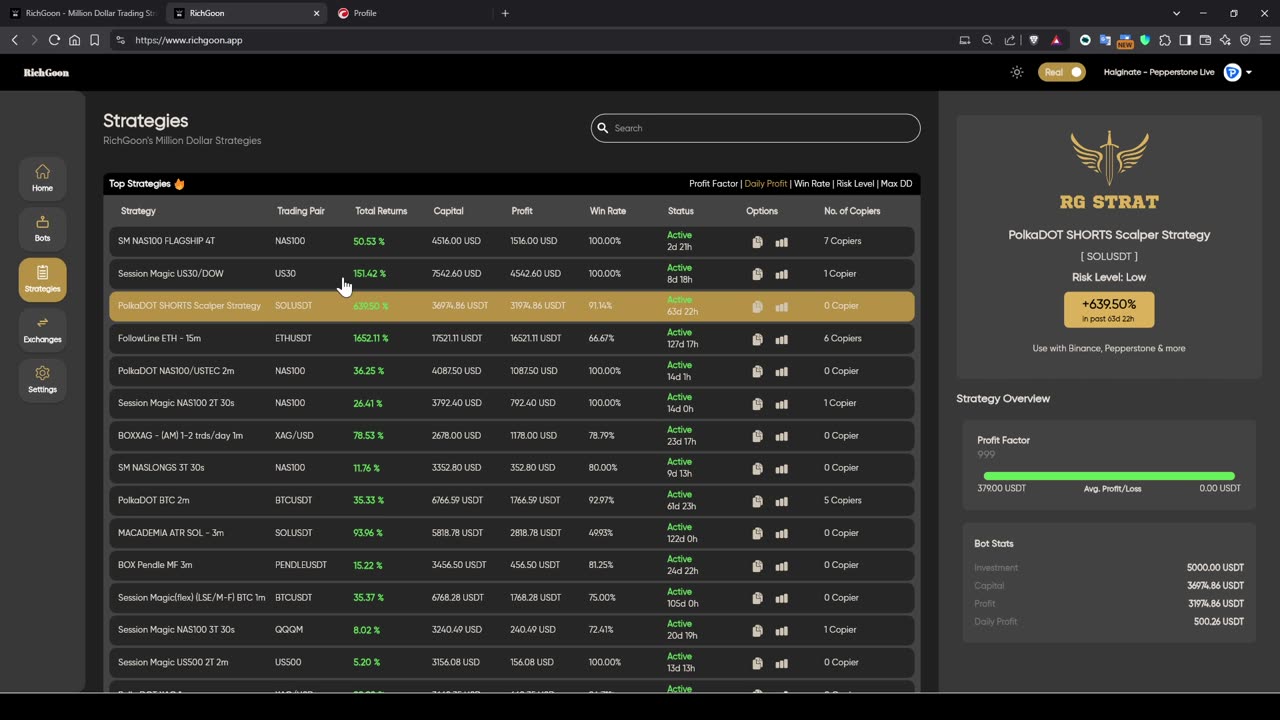Viewport: 1280px width, 720px height.
Task: Click 7 Copiers in the first row
Action: tap(842, 241)
